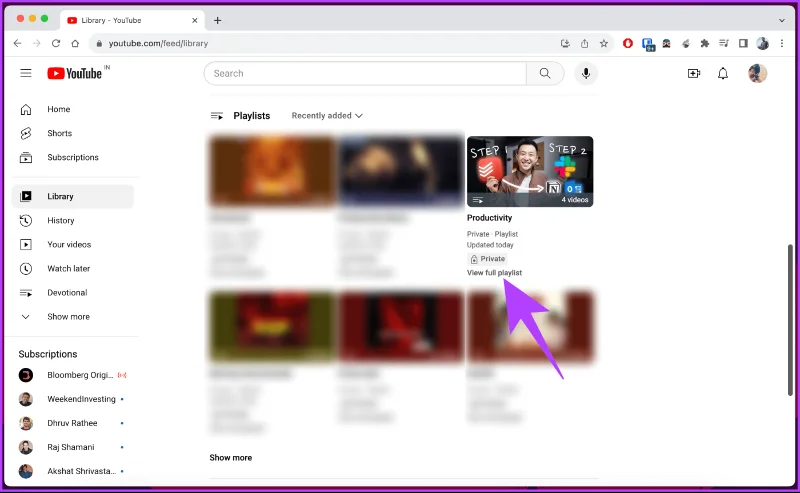This screenshot has width=800, height=493.
Task: Click View full playlist link
Action: click(x=494, y=273)
